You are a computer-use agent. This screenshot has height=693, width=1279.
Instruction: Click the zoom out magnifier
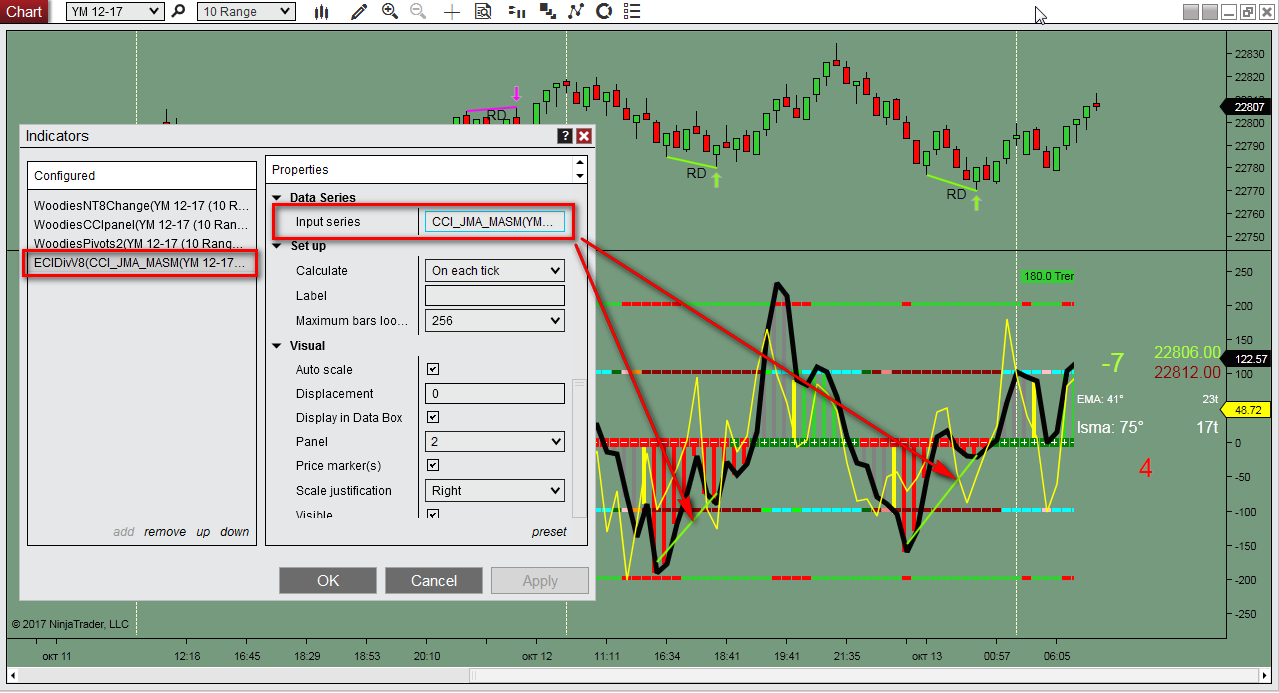pos(418,12)
